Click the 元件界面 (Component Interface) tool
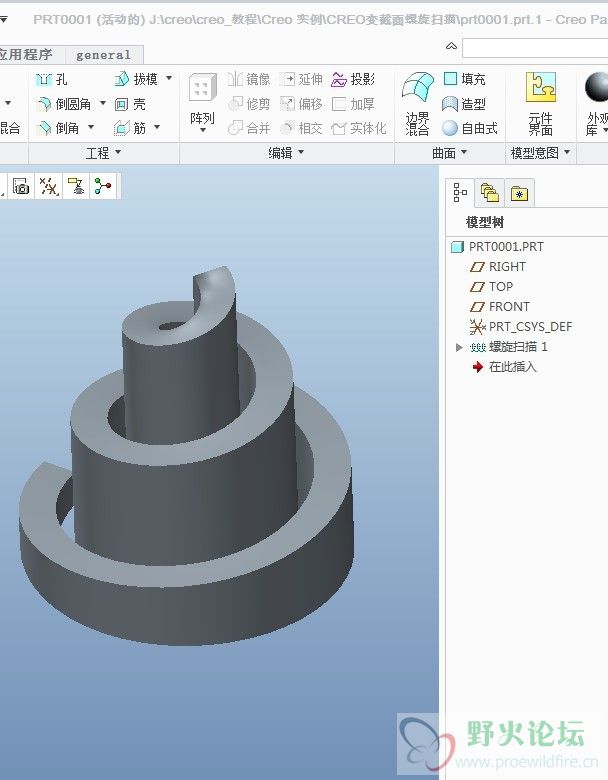 click(541, 104)
